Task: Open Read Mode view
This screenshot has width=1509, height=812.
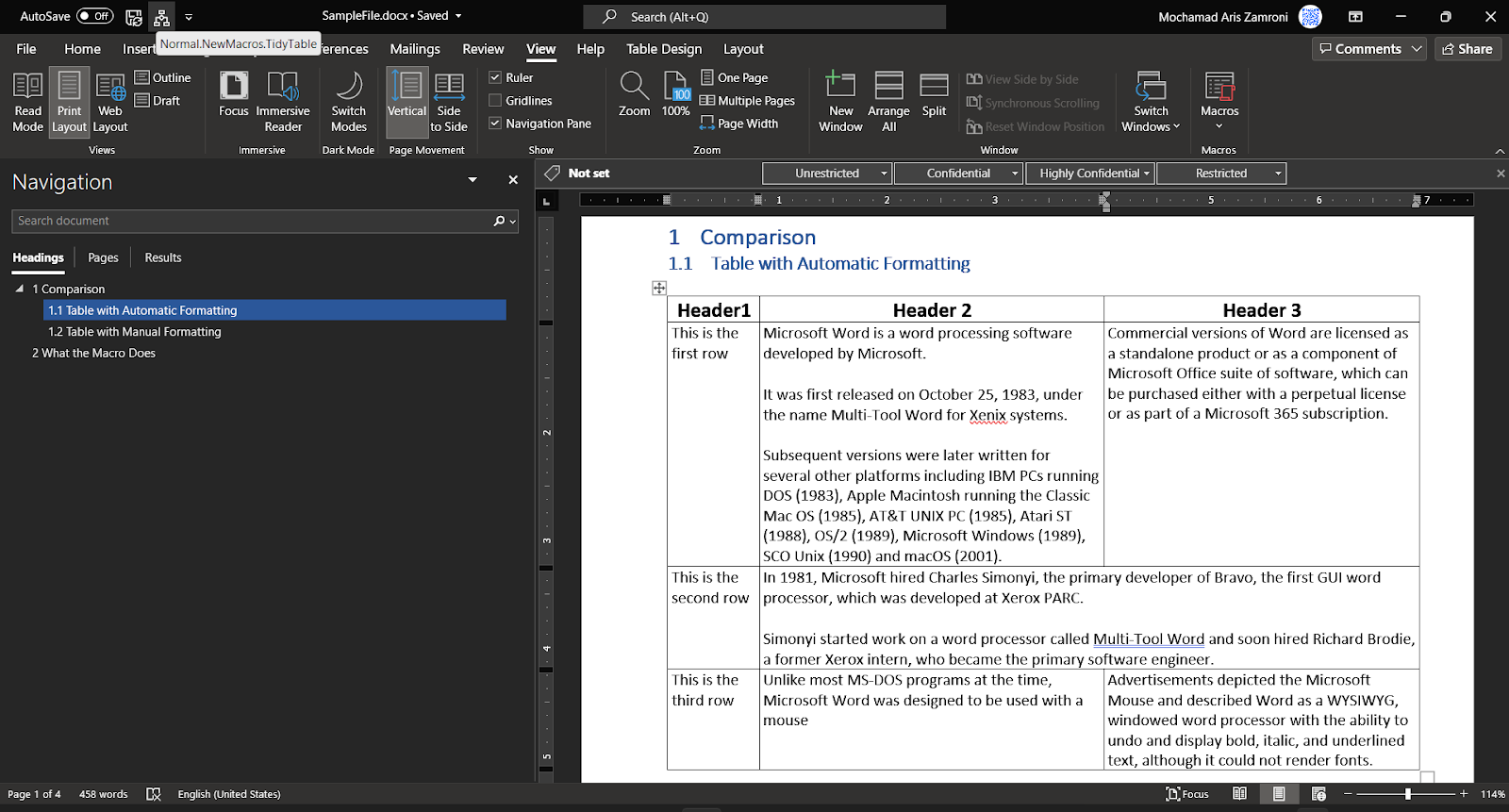Action: pyautogui.click(x=27, y=102)
